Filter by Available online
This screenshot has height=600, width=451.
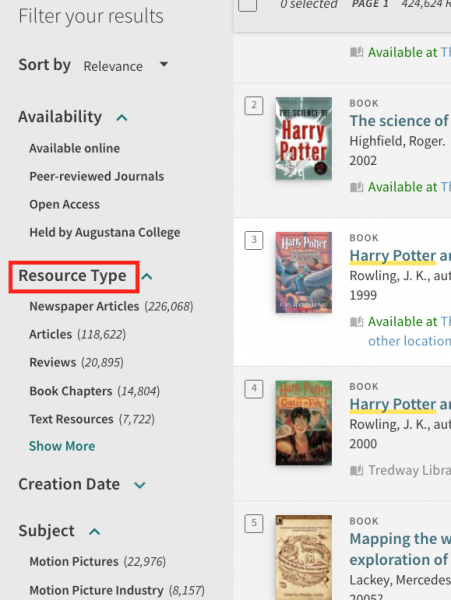[75, 148]
